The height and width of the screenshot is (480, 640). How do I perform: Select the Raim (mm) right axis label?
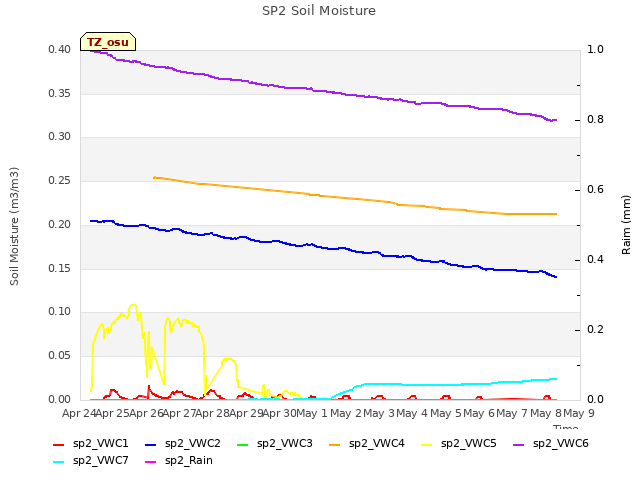coord(626,225)
